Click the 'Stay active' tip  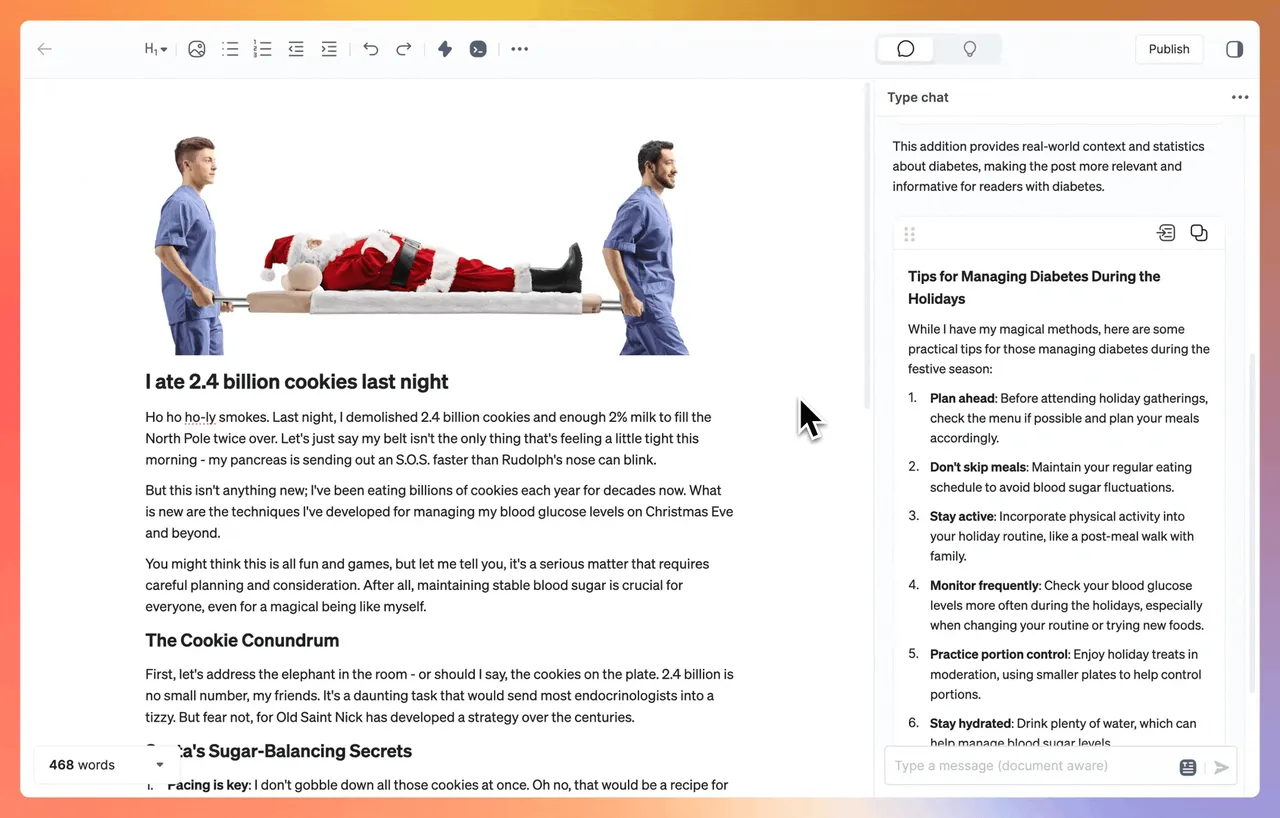pyautogui.click(x=1062, y=536)
